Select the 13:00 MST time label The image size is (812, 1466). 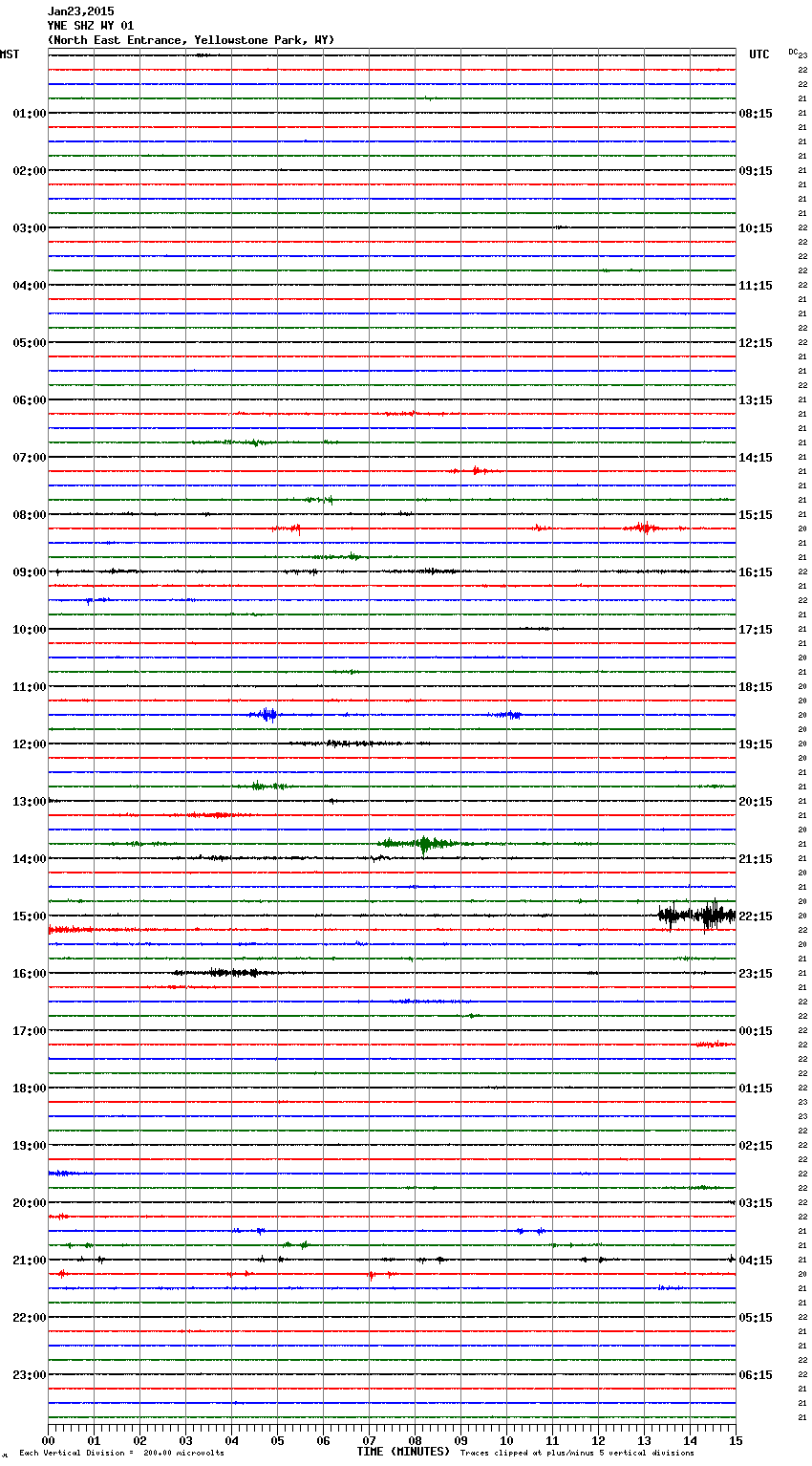click(30, 802)
